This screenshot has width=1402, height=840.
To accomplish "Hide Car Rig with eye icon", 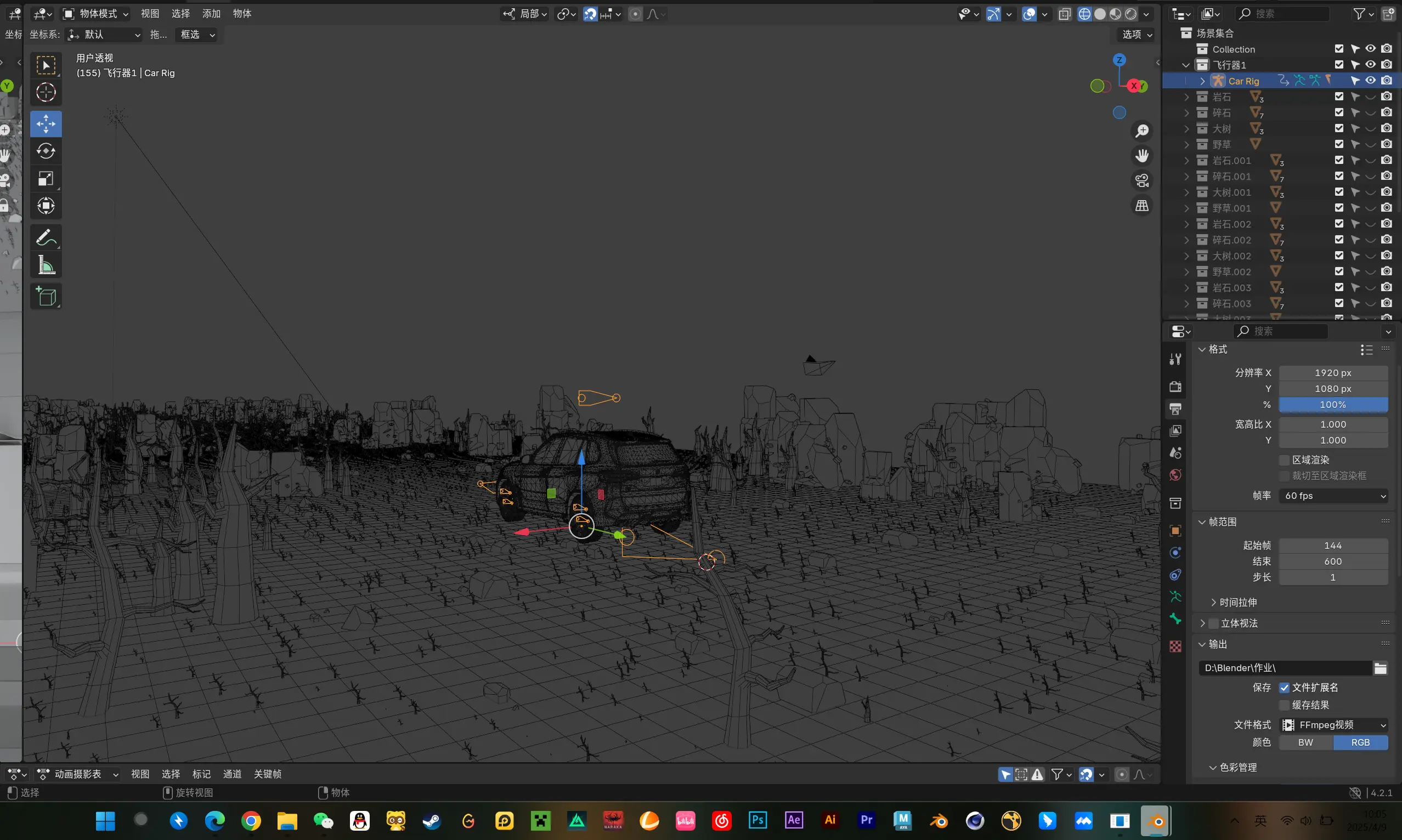I will point(1370,81).
